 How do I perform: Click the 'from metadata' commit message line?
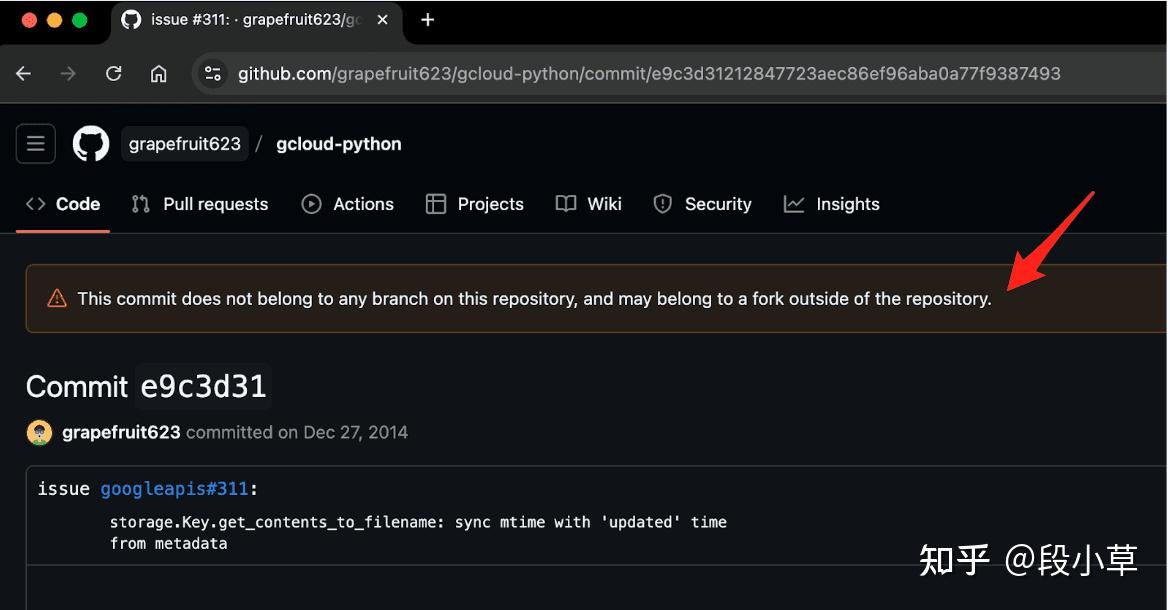(x=169, y=544)
